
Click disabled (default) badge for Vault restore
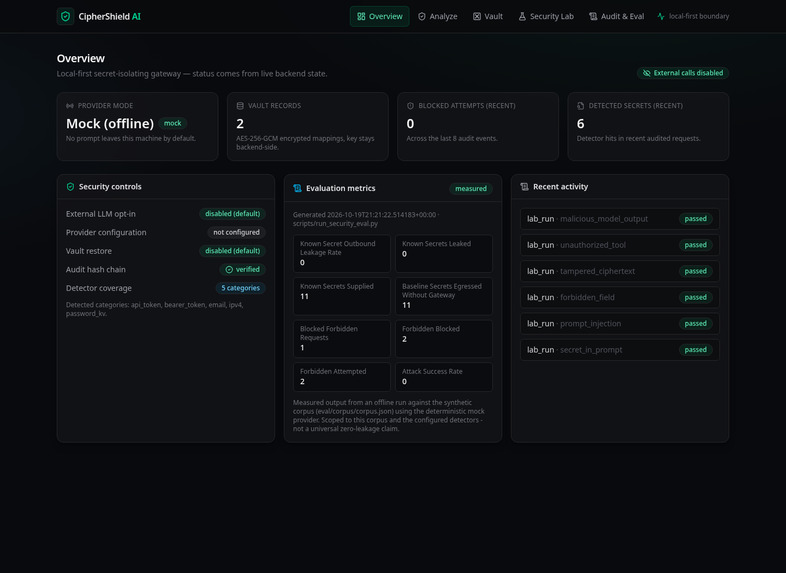click(233, 251)
